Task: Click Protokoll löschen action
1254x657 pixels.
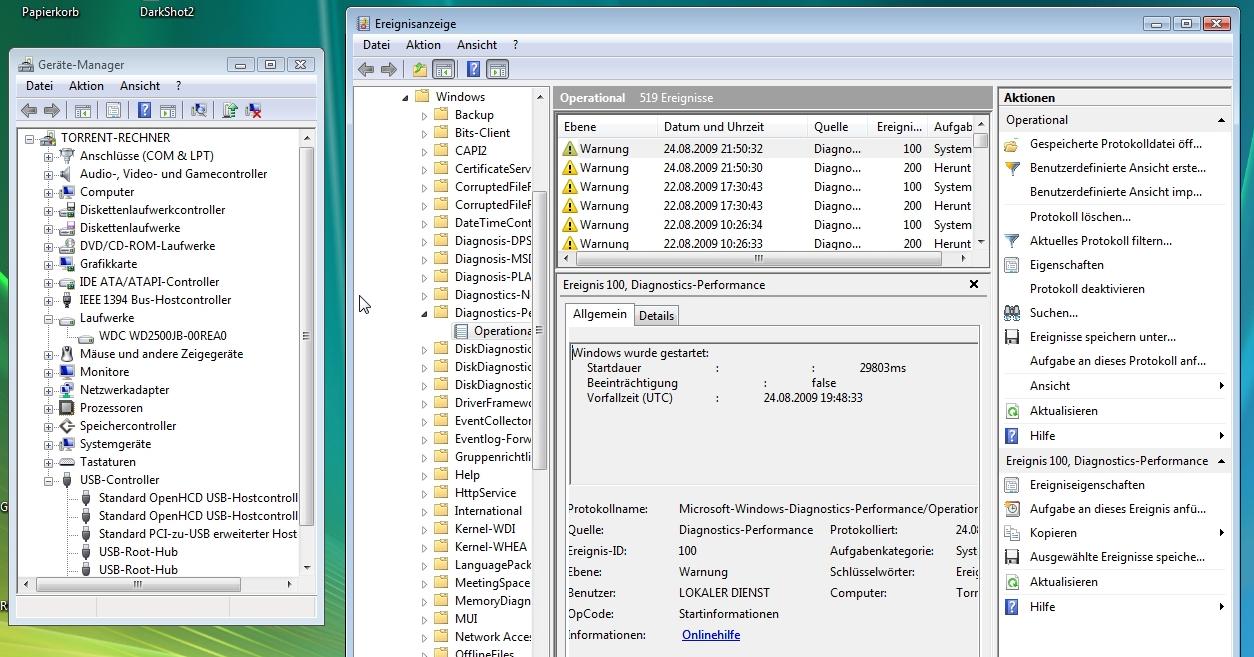Action: pyautogui.click(x=1080, y=217)
